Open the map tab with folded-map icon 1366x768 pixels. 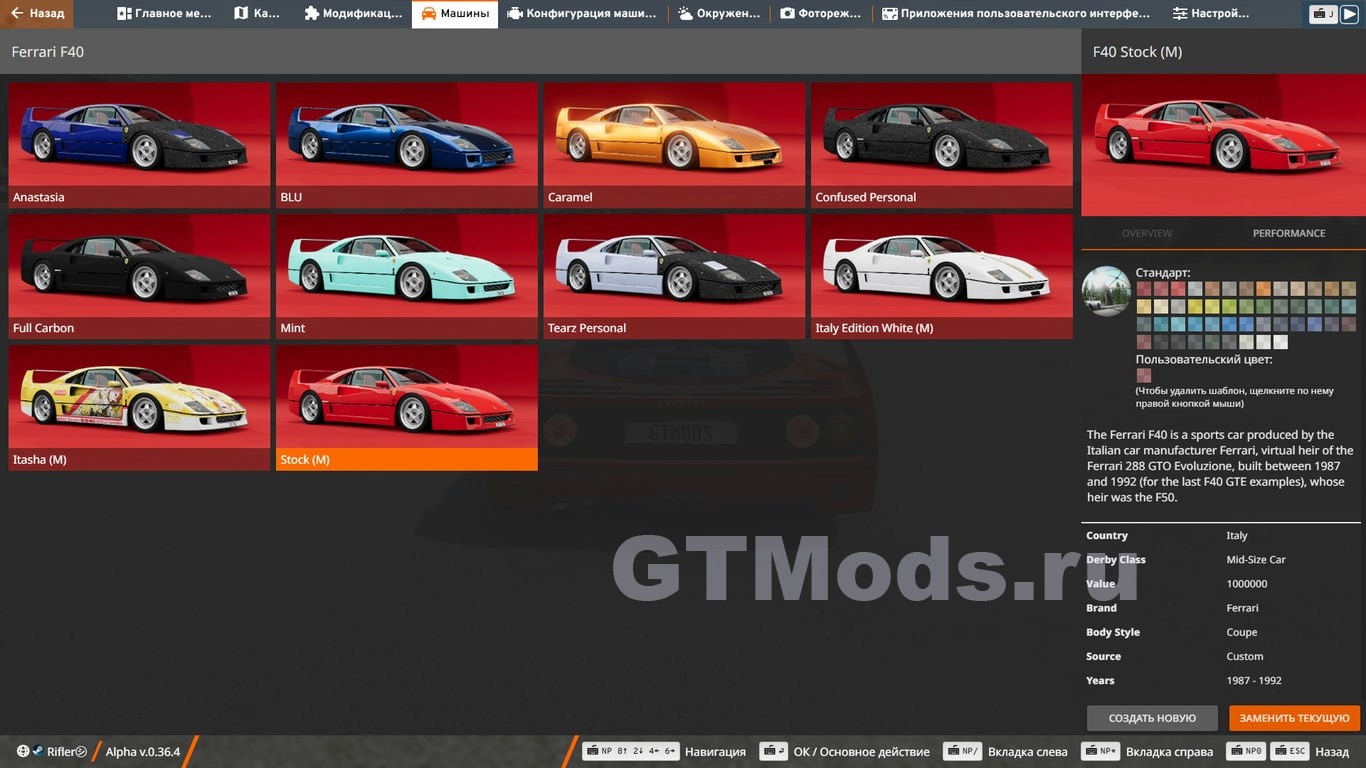pyautogui.click(x=257, y=14)
